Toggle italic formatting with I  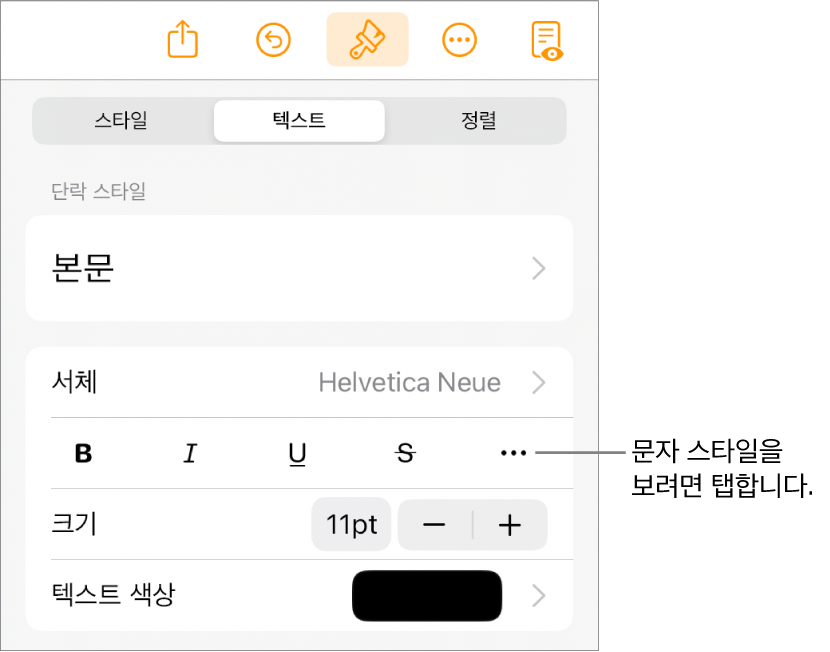click(191, 454)
